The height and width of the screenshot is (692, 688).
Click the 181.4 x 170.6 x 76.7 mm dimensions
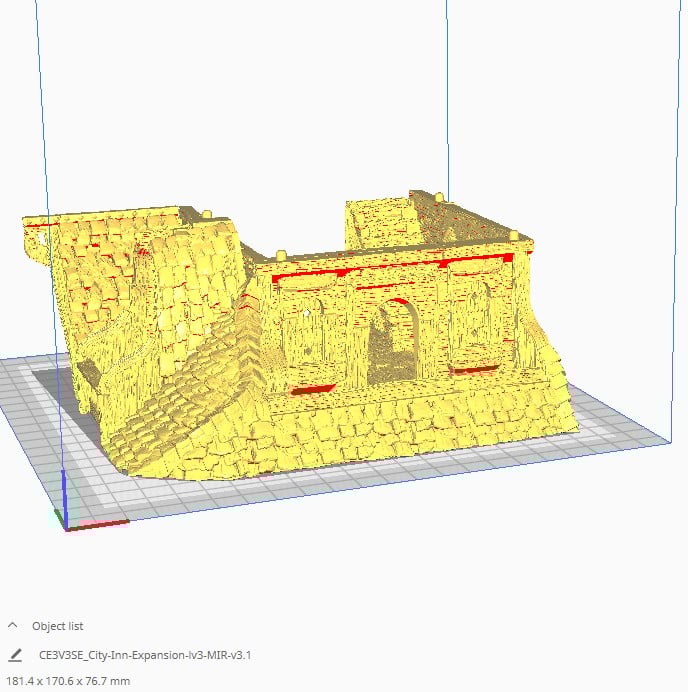(x=68, y=681)
